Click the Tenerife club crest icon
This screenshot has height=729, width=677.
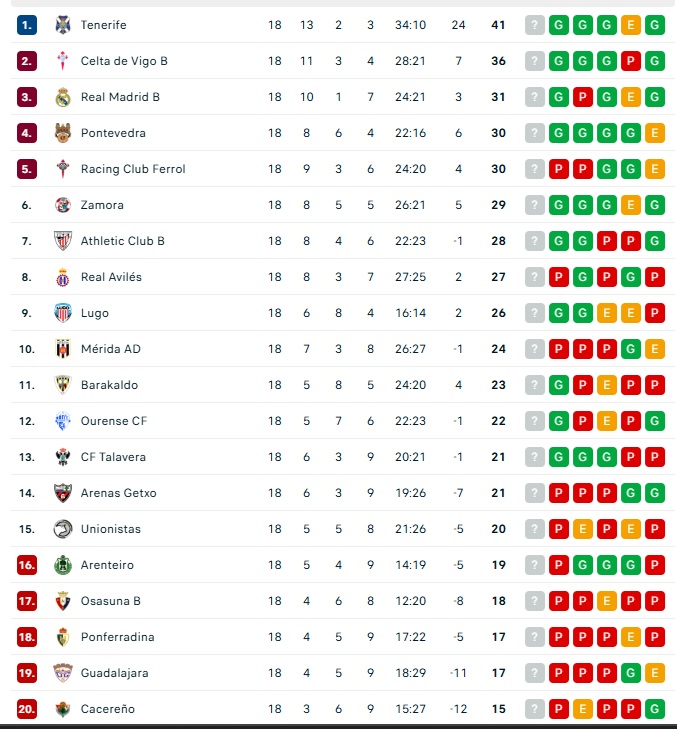[x=63, y=25]
